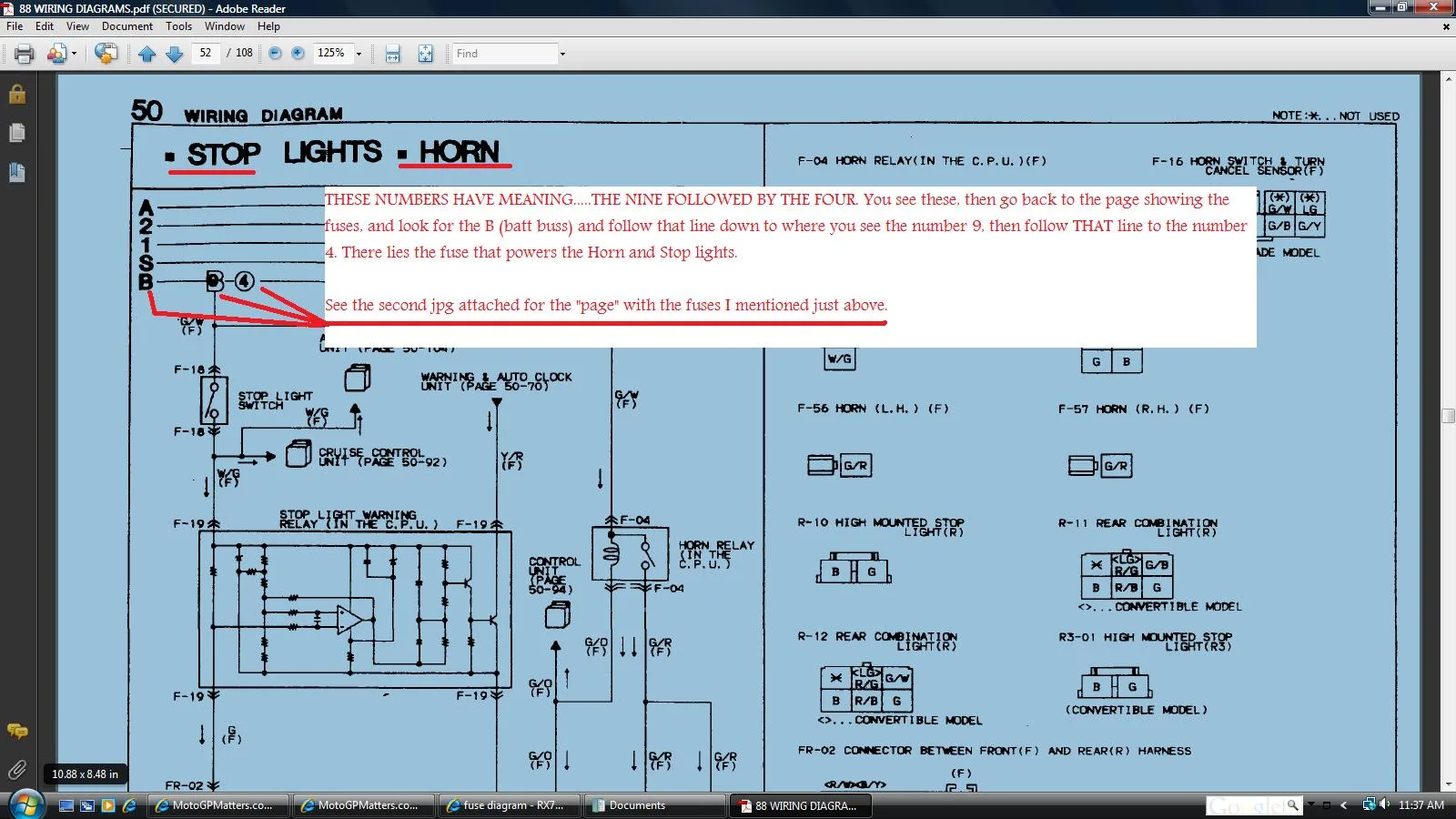The height and width of the screenshot is (819, 1456).
Task: Click the fit width scrolling icon
Action: pos(393,54)
